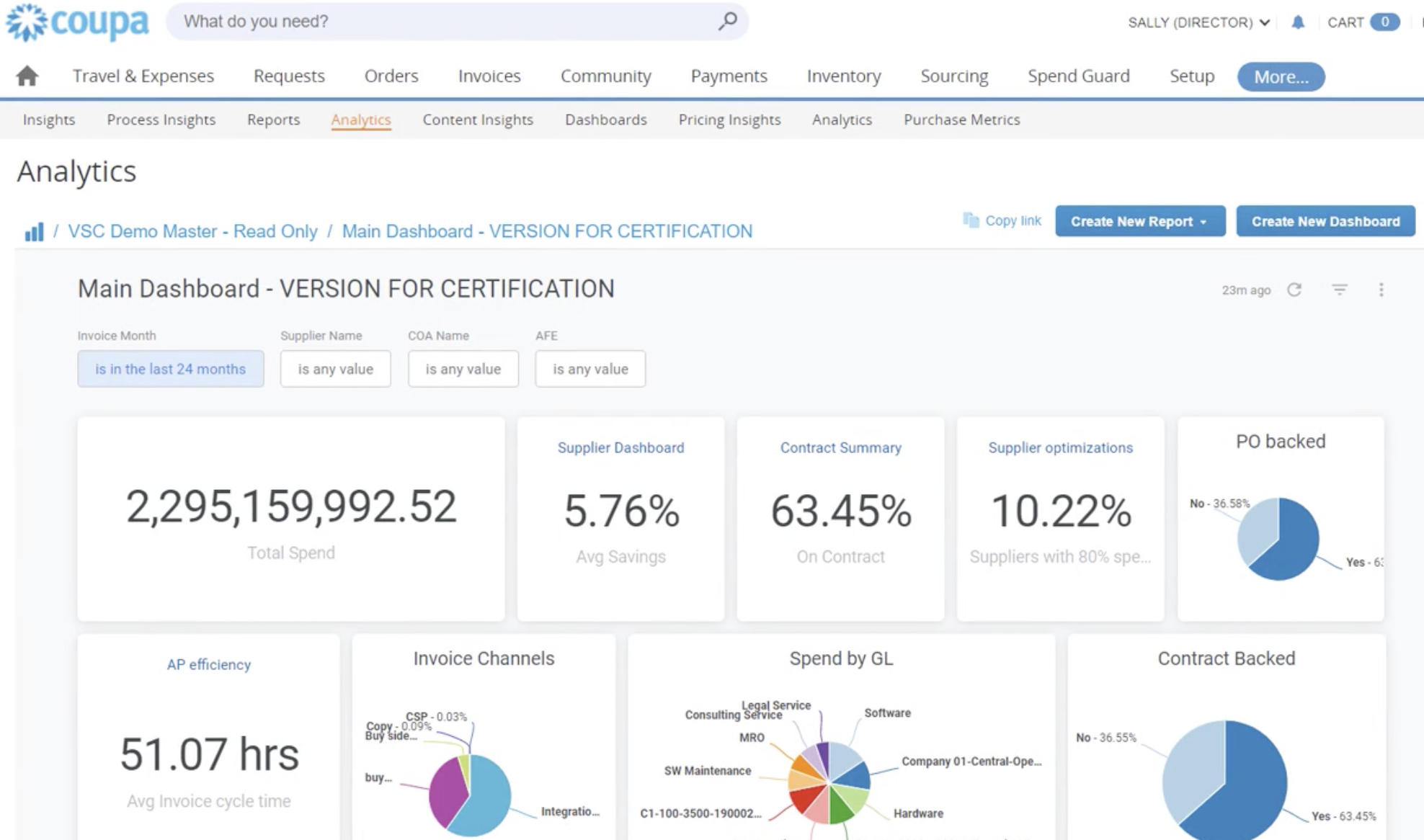This screenshot has width=1424, height=840.
Task: Click the 5.76% Avg Savings value
Action: [x=621, y=511]
